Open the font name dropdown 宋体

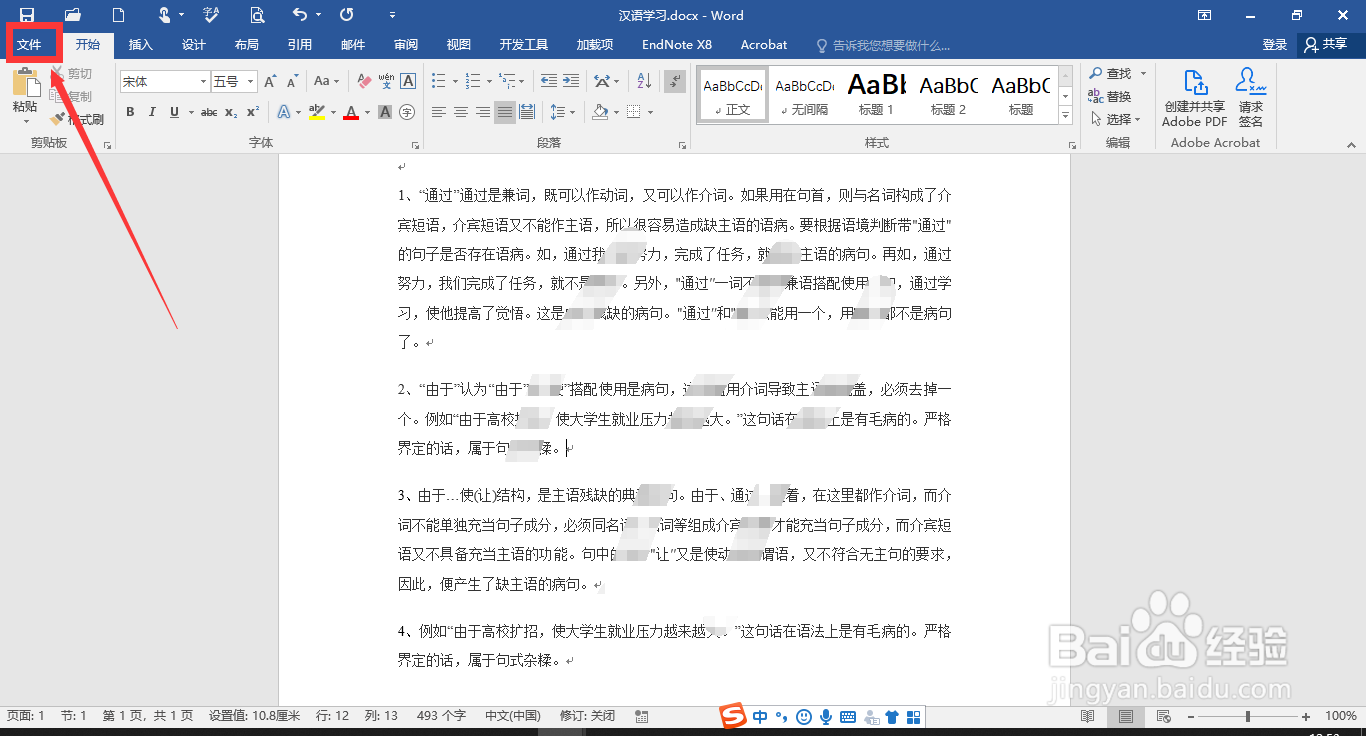204,82
